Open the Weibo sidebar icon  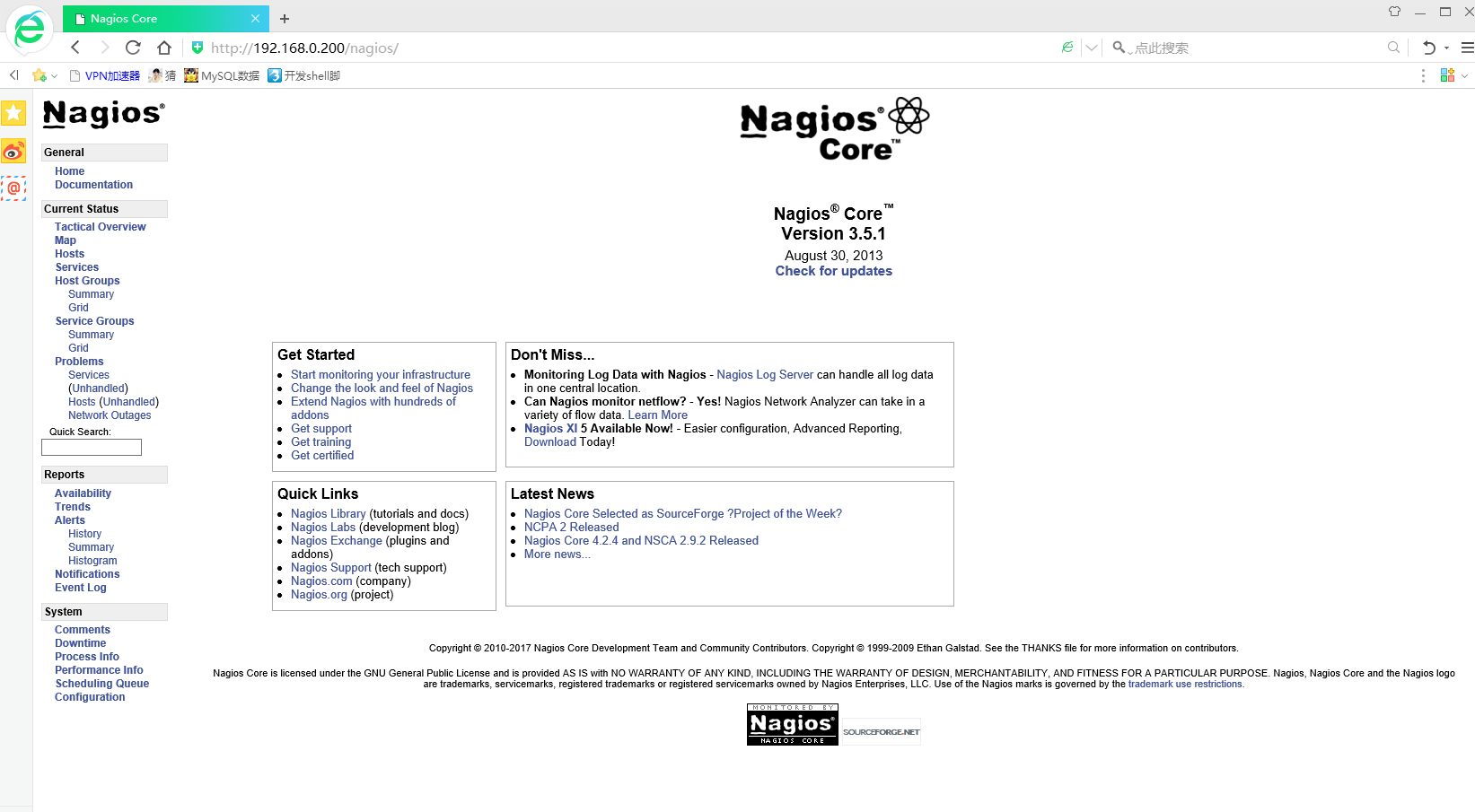pyautogui.click(x=13, y=151)
